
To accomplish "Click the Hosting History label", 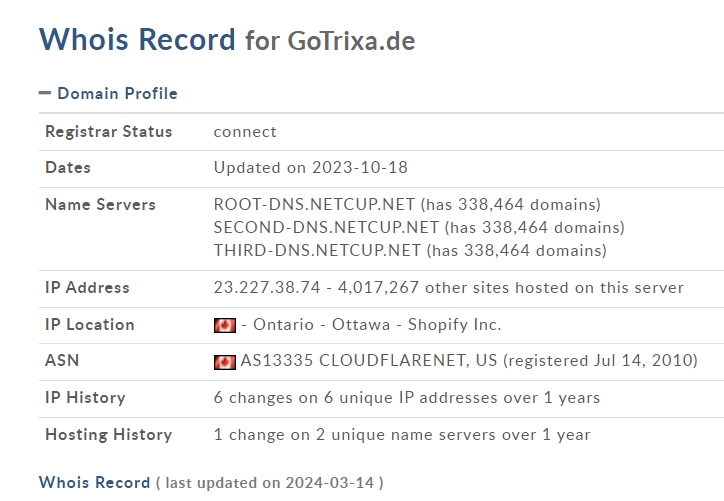I will (x=109, y=435).
